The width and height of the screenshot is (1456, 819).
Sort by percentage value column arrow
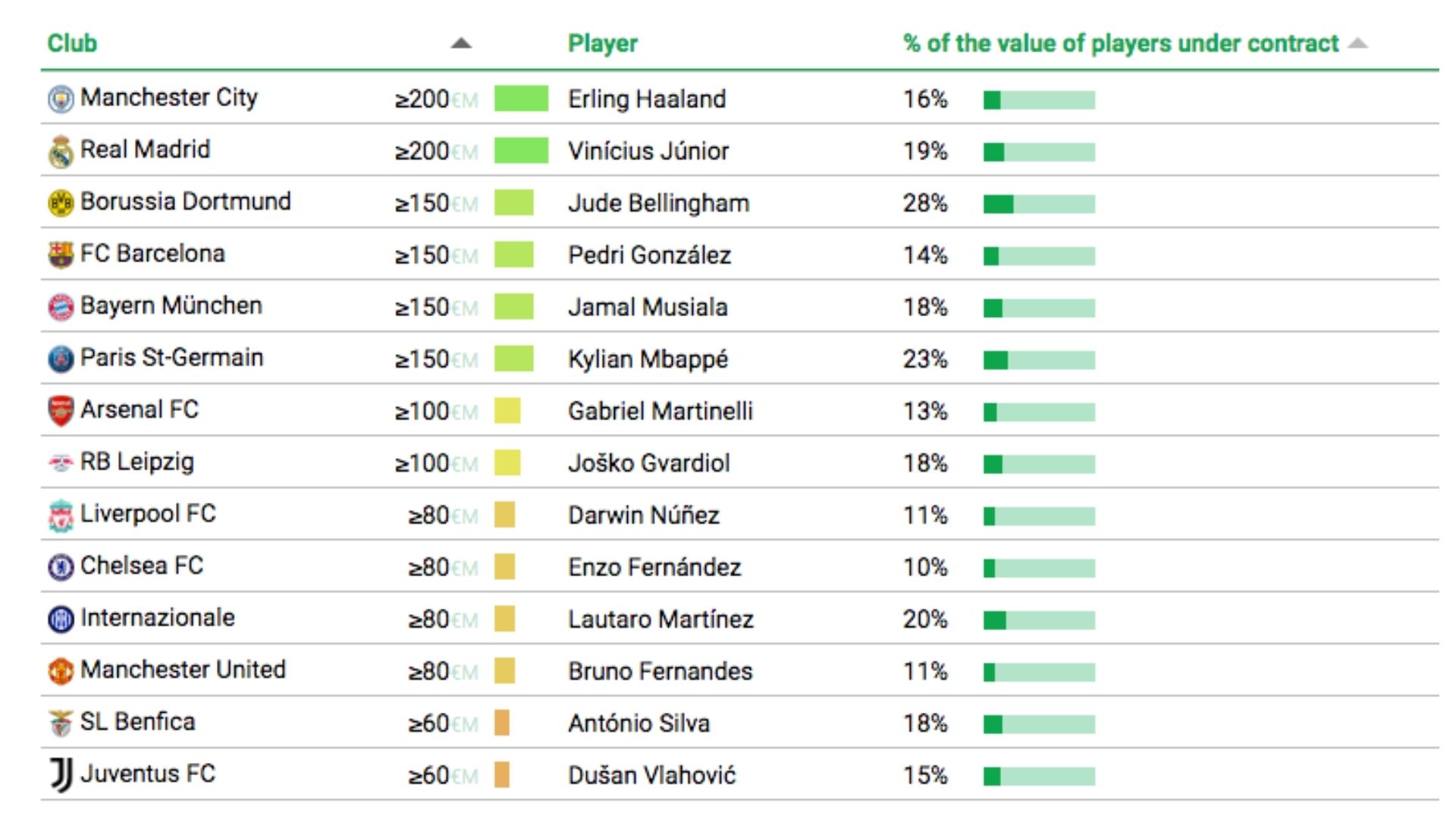pyautogui.click(x=1358, y=43)
